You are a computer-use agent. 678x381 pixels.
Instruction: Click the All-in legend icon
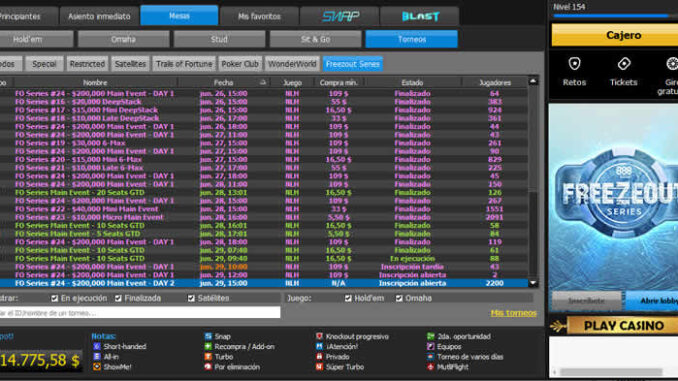pyautogui.click(x=97, y=356)
